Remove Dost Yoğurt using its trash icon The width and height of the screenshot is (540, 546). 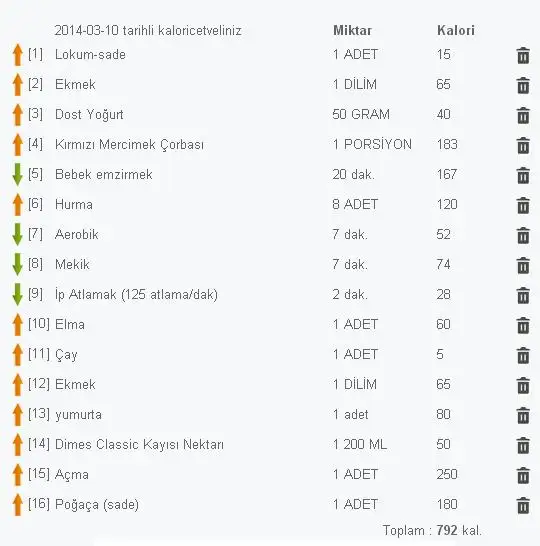click(x=523, y=116)
